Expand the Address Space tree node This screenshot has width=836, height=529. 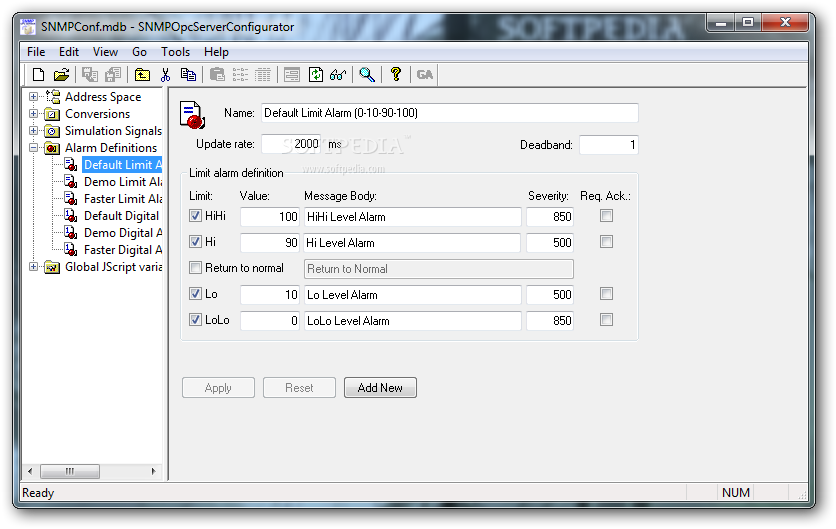[34, 97]
